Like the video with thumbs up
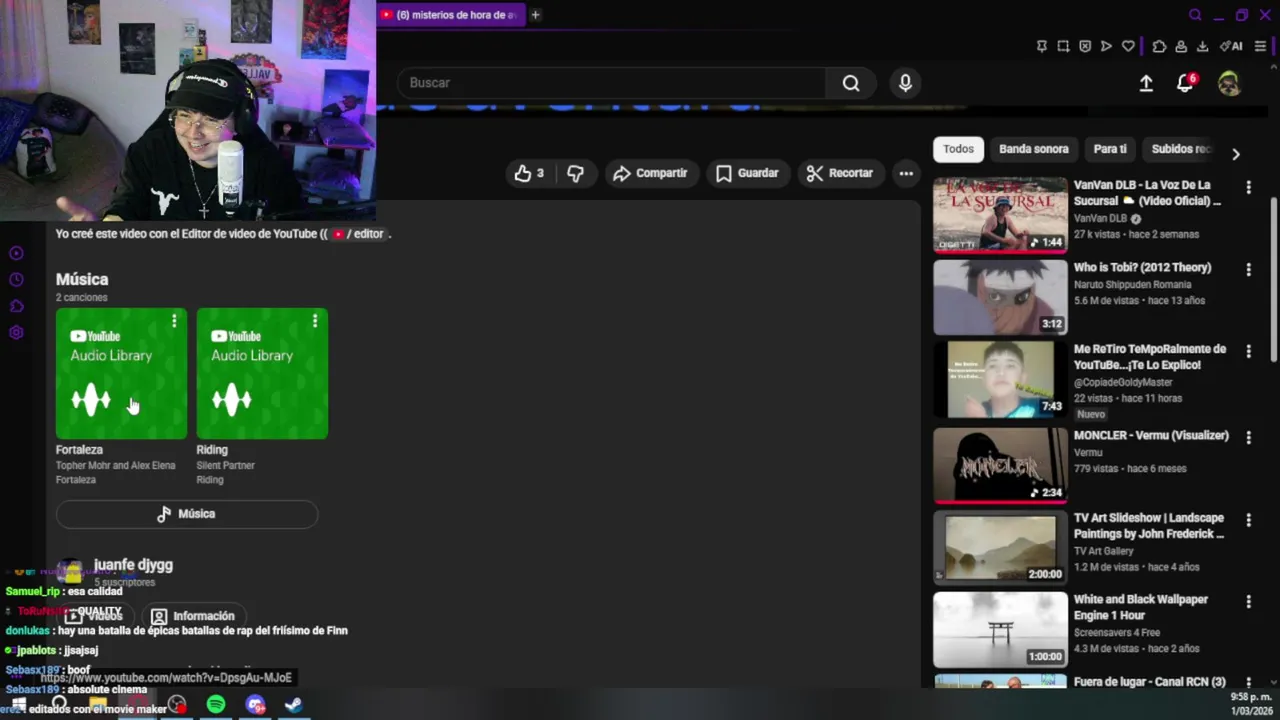The width and height of the screenshot is (1280, 720). tap(529, 173)
